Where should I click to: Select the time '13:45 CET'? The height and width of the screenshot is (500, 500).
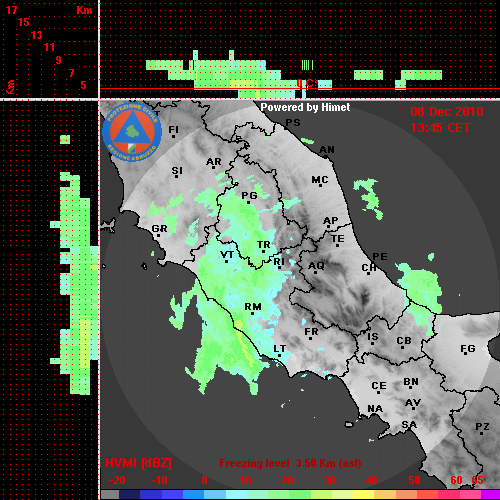pyautogui.click(x=440, y=128)
